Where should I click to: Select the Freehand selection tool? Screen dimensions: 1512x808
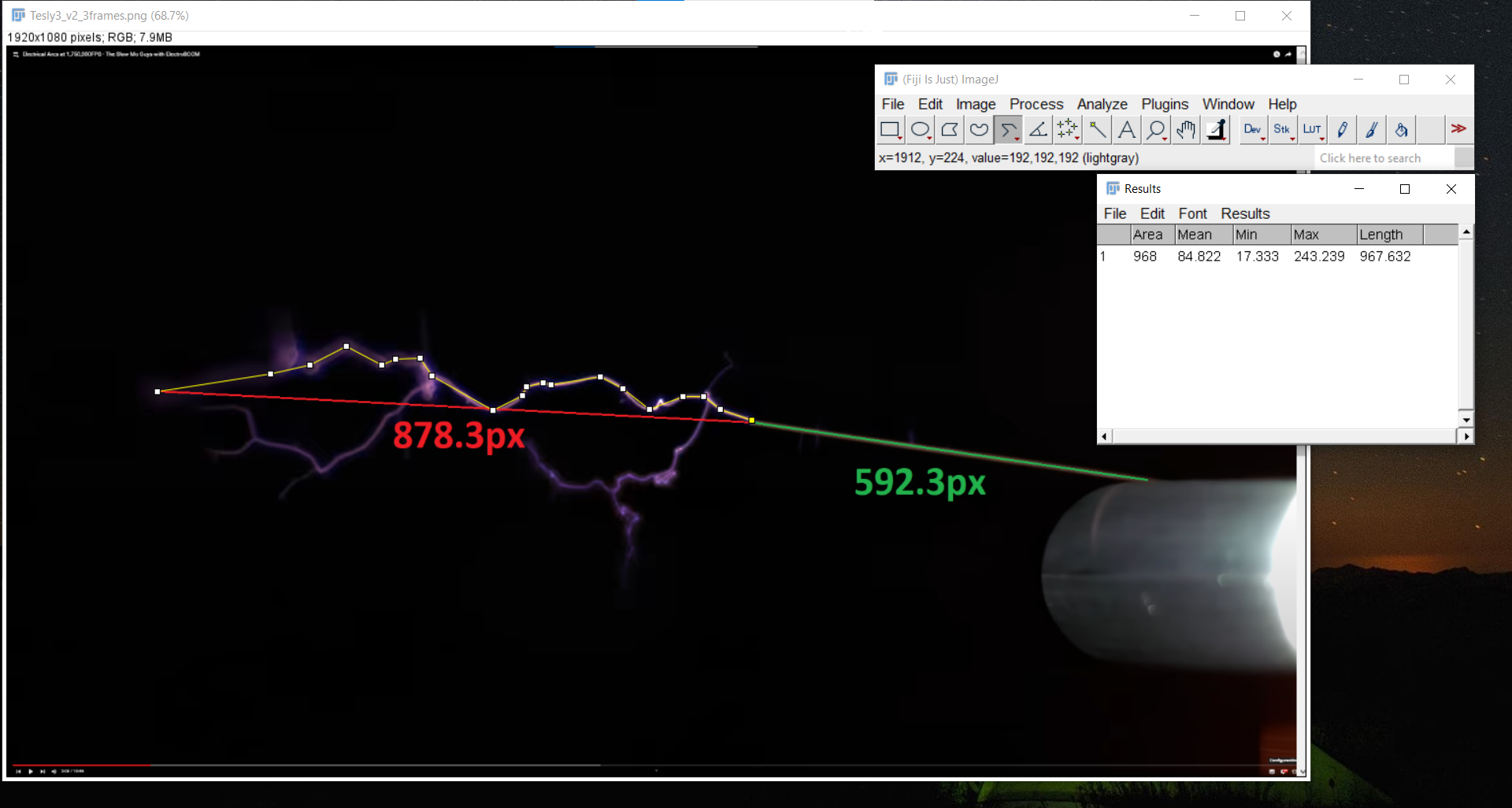979,130
